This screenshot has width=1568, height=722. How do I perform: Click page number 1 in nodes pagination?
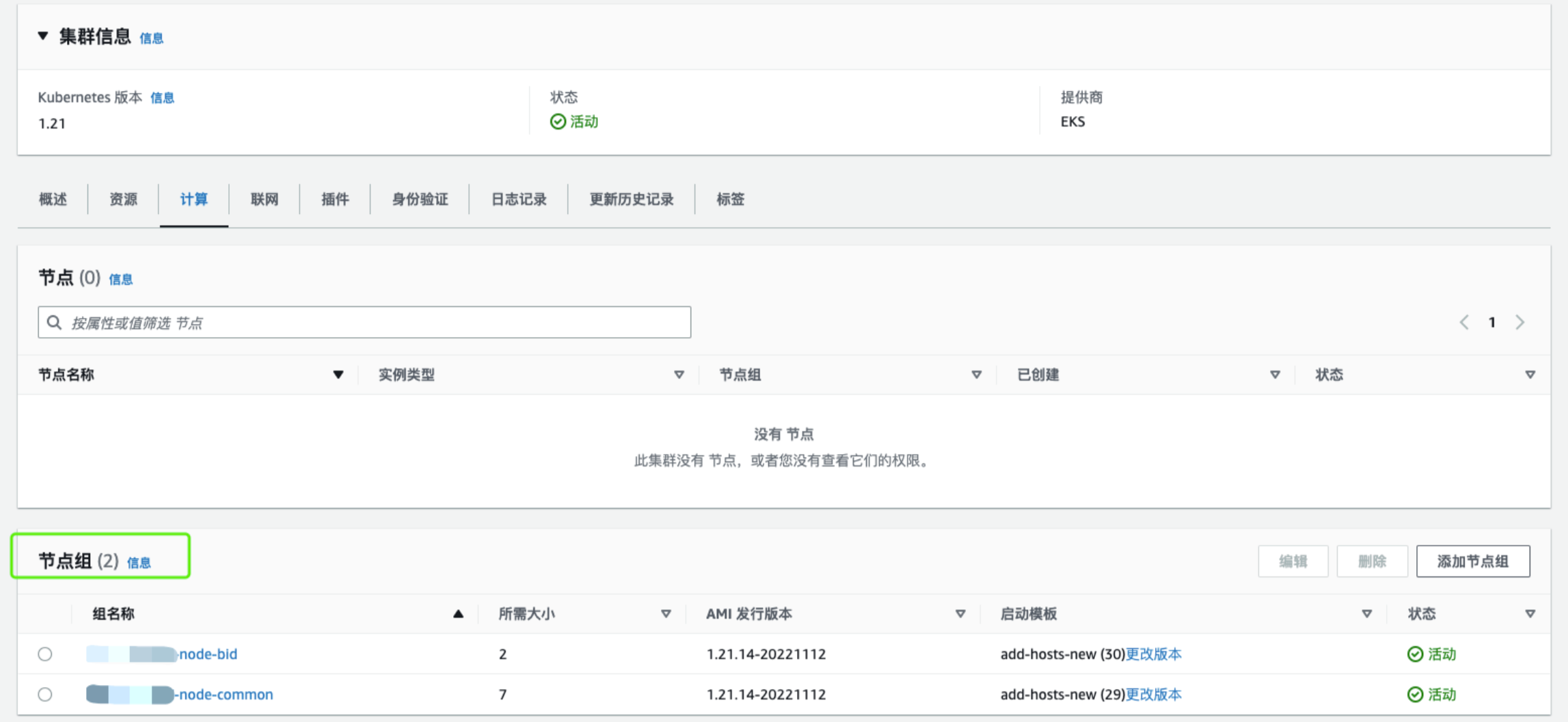click(x=1492, y=322)
